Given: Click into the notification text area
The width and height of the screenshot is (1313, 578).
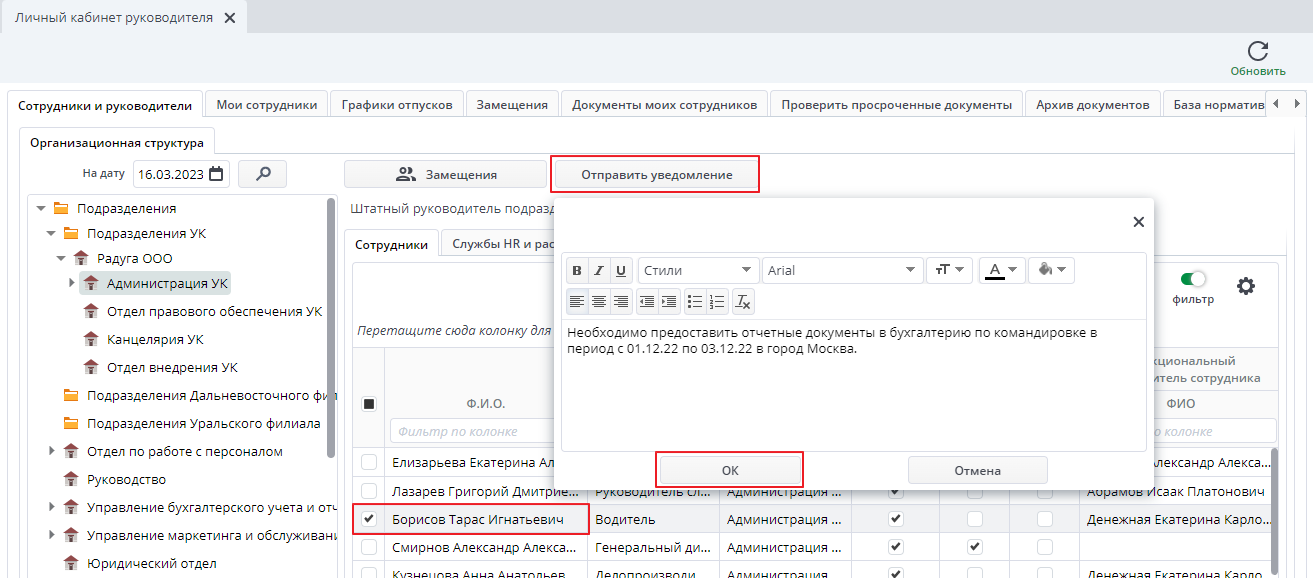Looking at the screenshot, I should coord(854,385).
